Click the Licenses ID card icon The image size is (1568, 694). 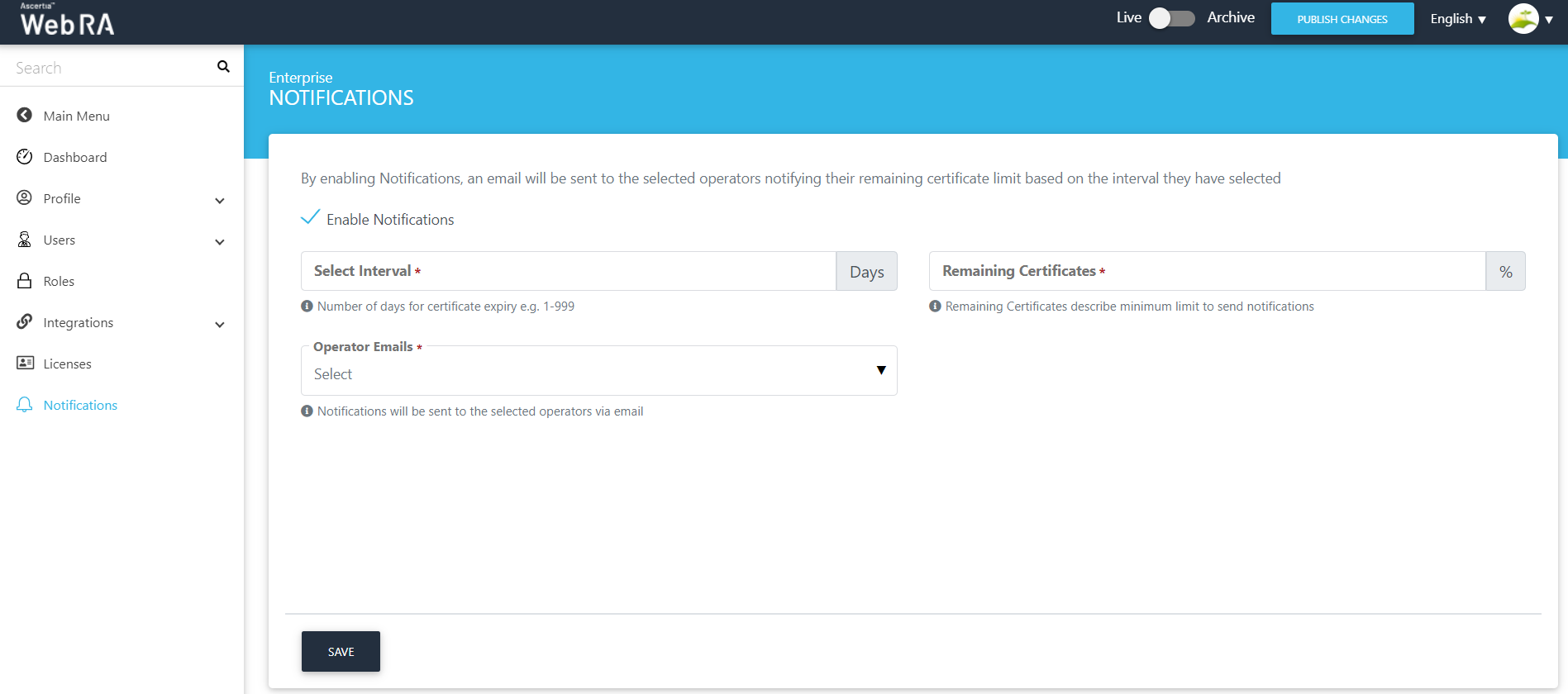[x=25, y=363]
